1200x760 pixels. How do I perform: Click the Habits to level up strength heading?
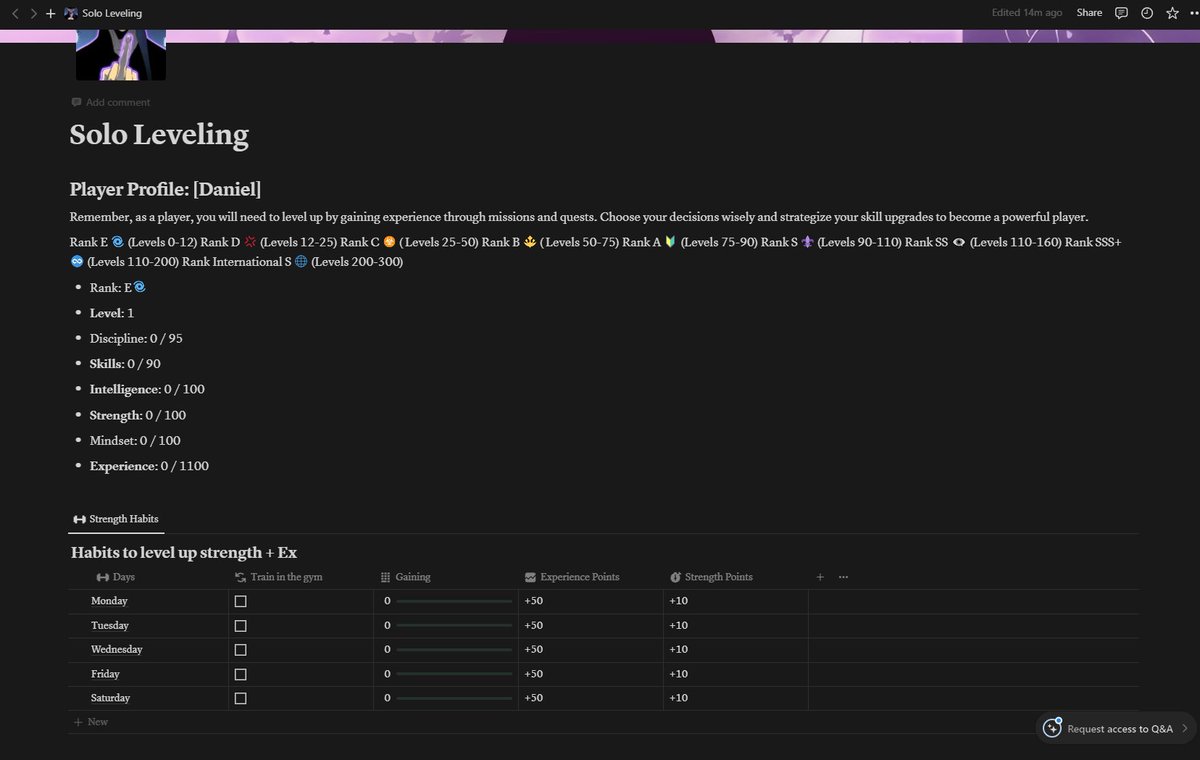pyautogui.click(x=184, y=552)
